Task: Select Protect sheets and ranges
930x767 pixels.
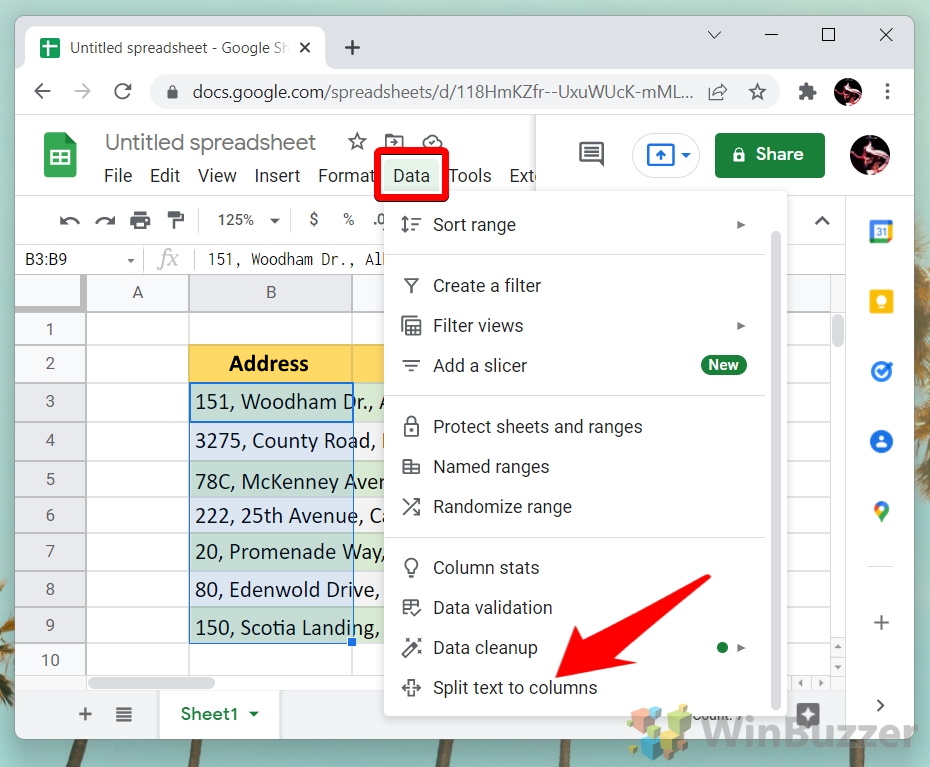Action: [574, 427]
